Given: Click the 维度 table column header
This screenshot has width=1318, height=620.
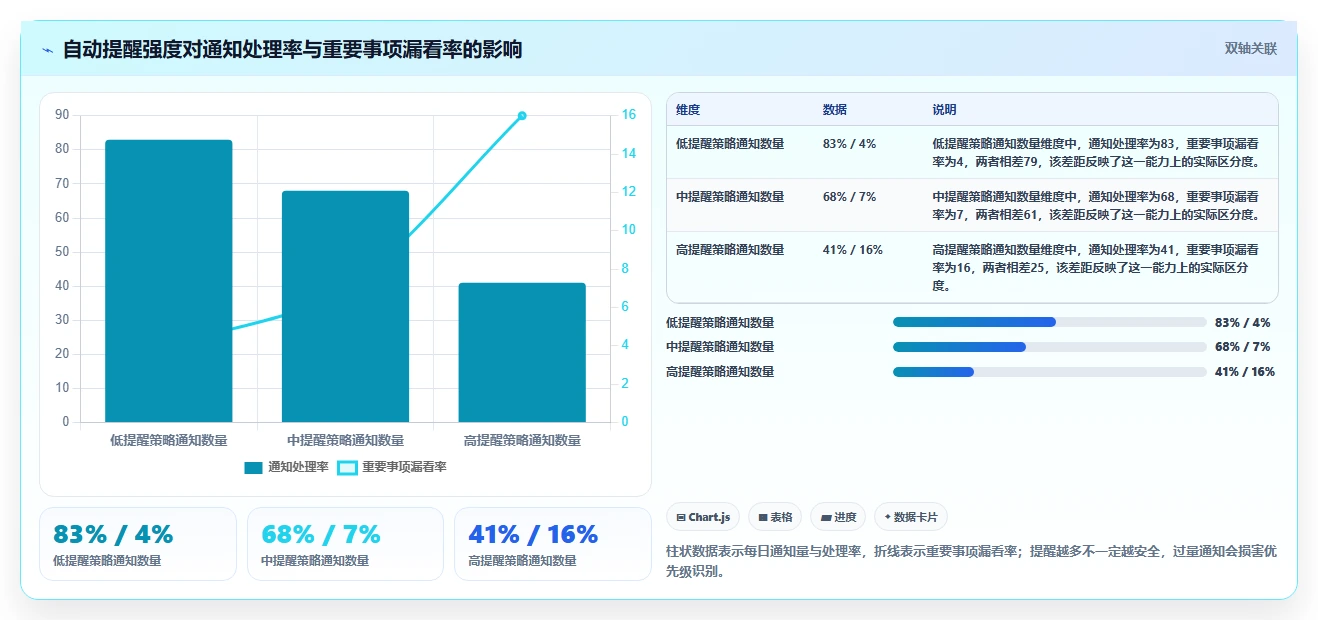Looking at the screenshot, I should (x=688, y=110).
